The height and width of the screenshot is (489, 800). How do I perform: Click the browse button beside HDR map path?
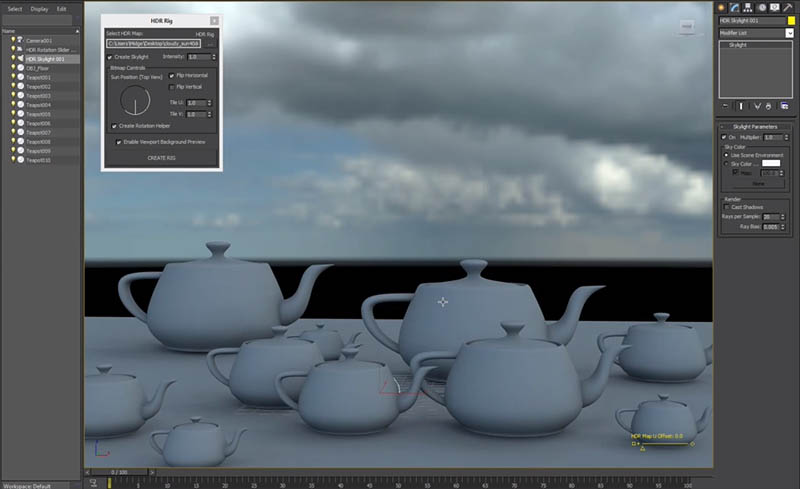(210, 44)
